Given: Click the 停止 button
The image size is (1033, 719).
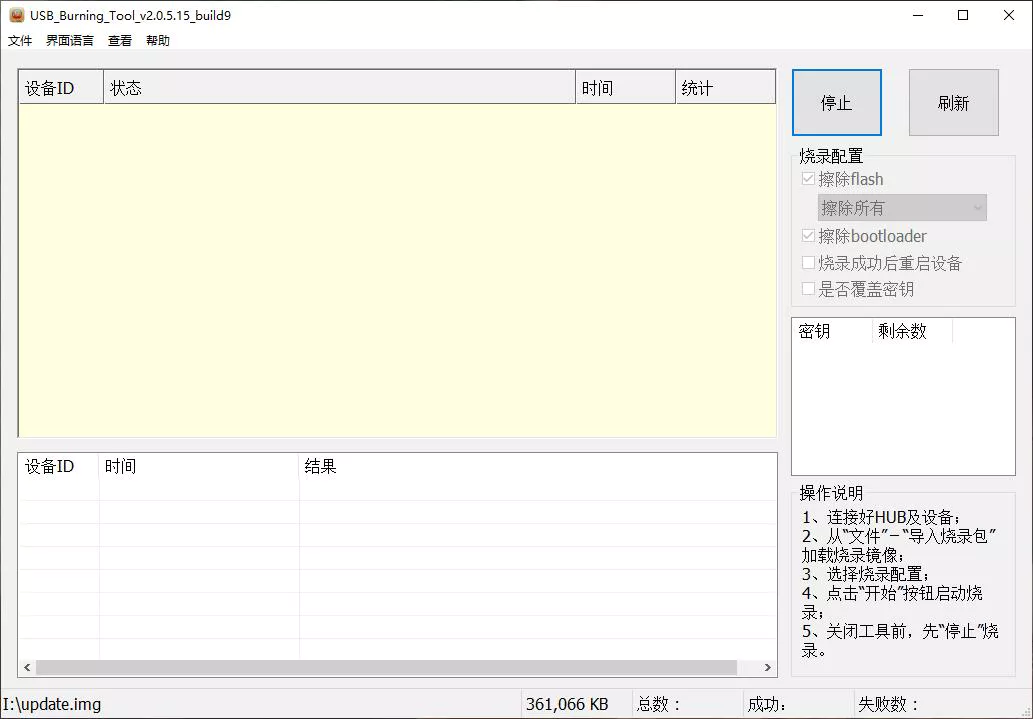Looking at the screenshot, I should click(837, 103).
